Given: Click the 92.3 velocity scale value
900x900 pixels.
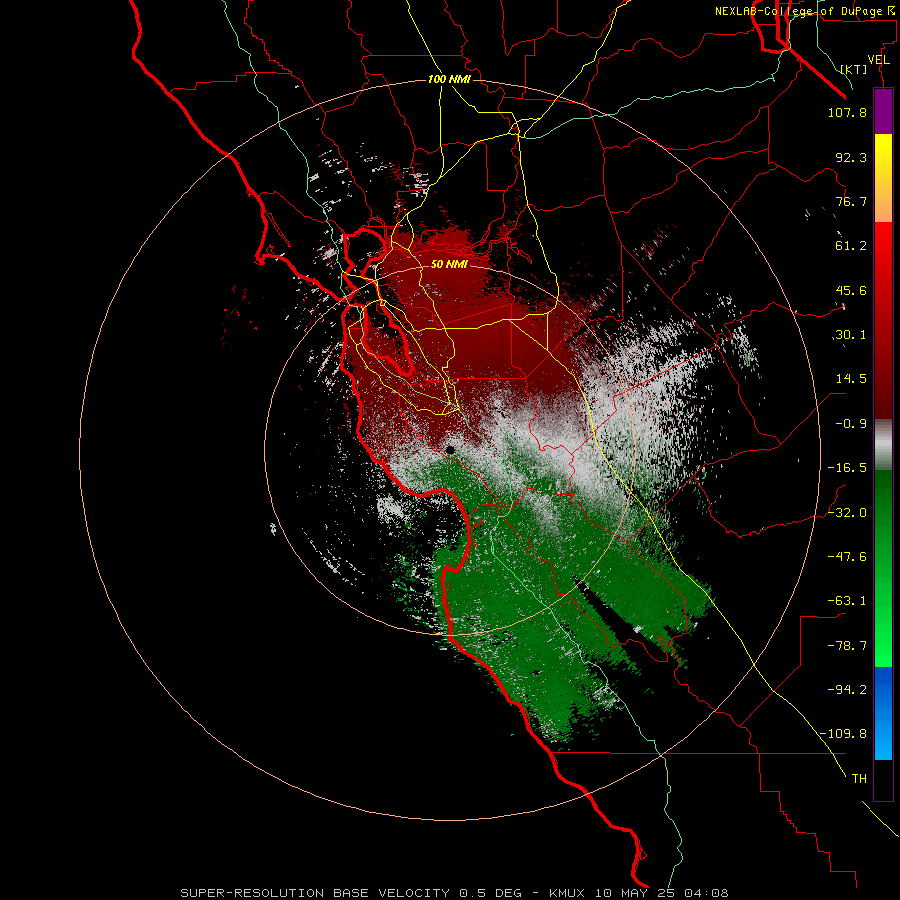Looking at the screenshot, I should (851, 157).
